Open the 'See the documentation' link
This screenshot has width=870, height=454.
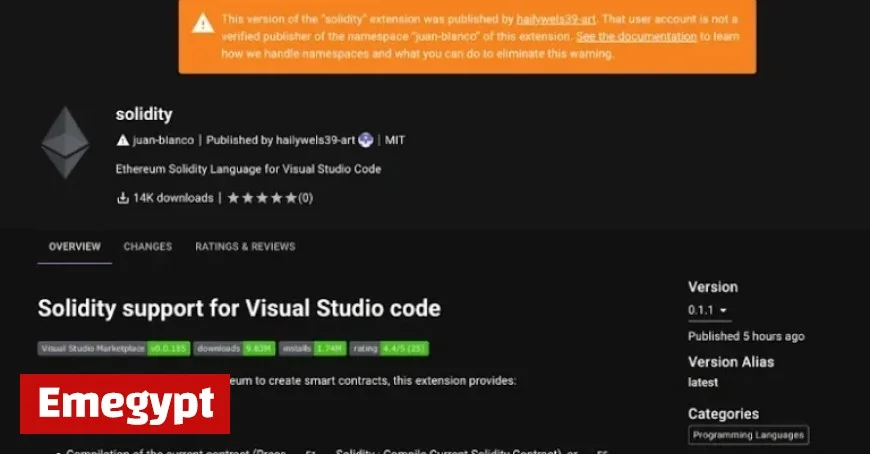coord(636,36)
